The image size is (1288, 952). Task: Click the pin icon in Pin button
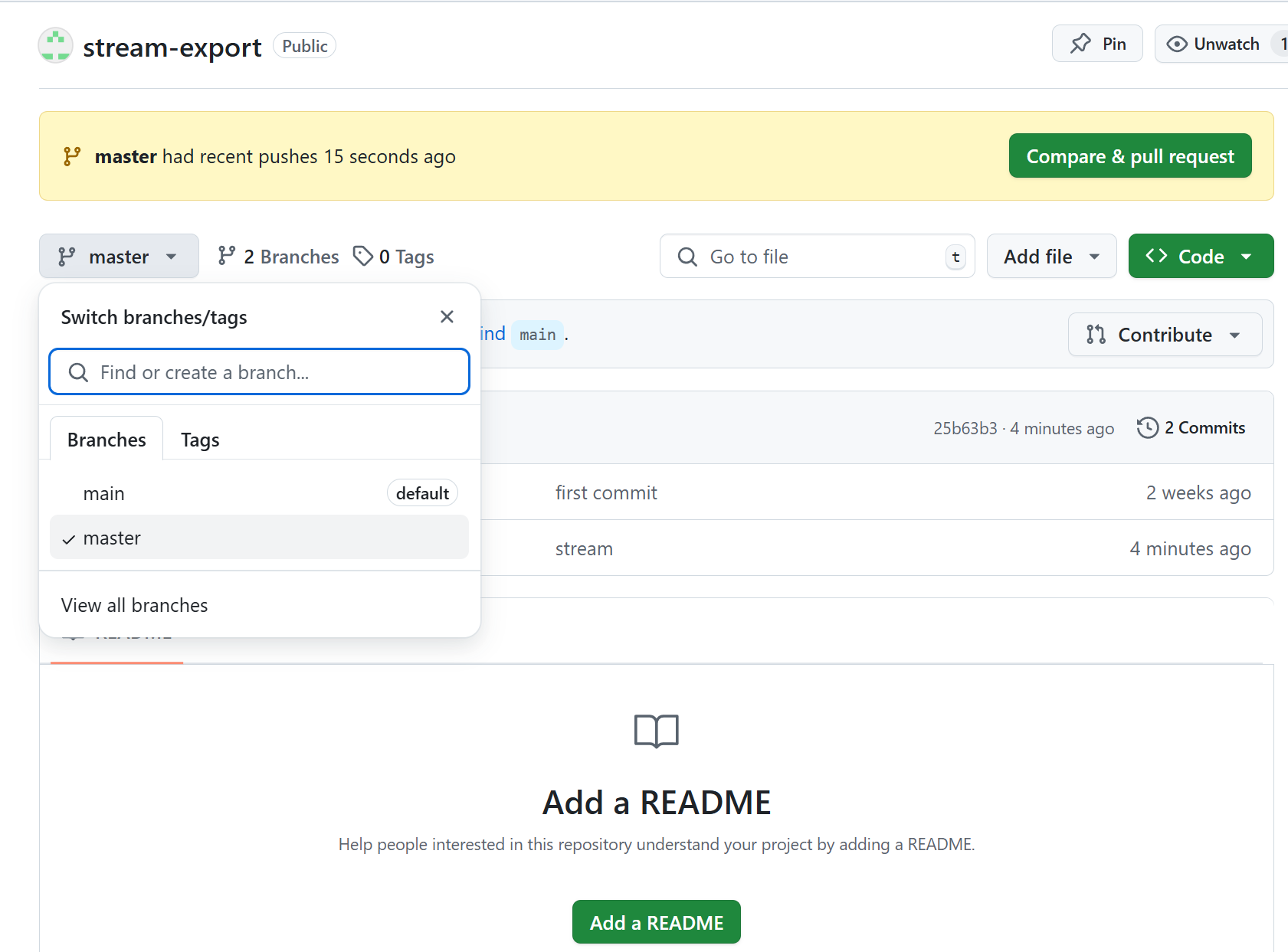1080,44
